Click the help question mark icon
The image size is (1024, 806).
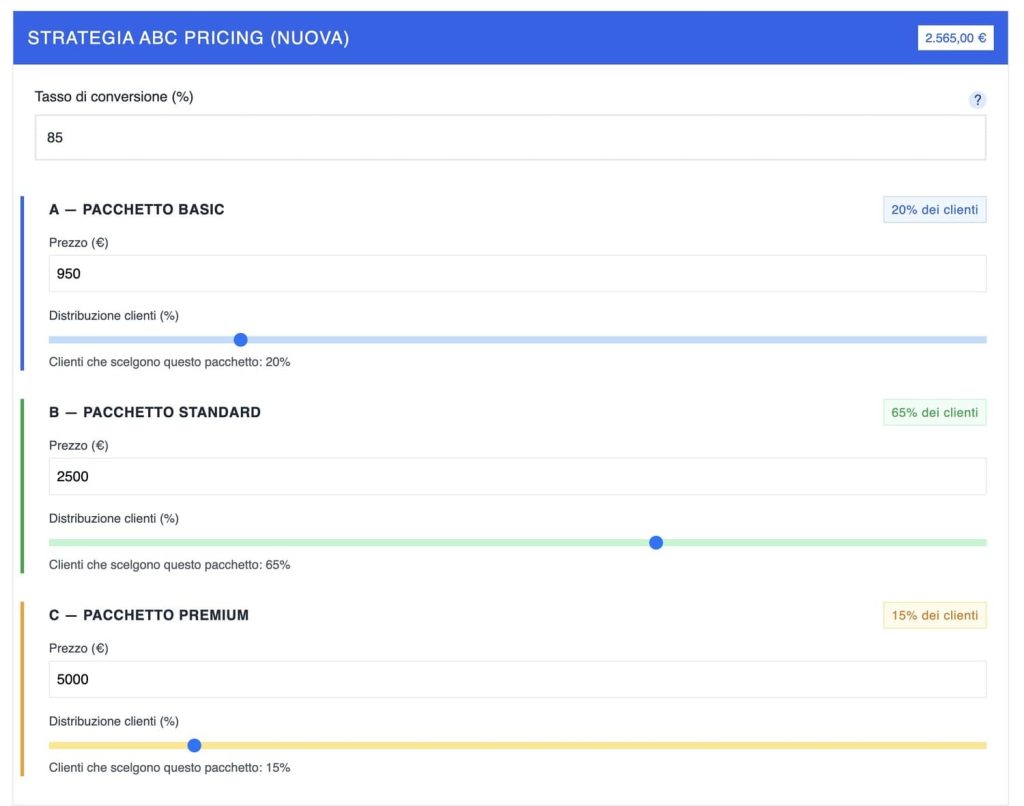click(x=977, y=100)
